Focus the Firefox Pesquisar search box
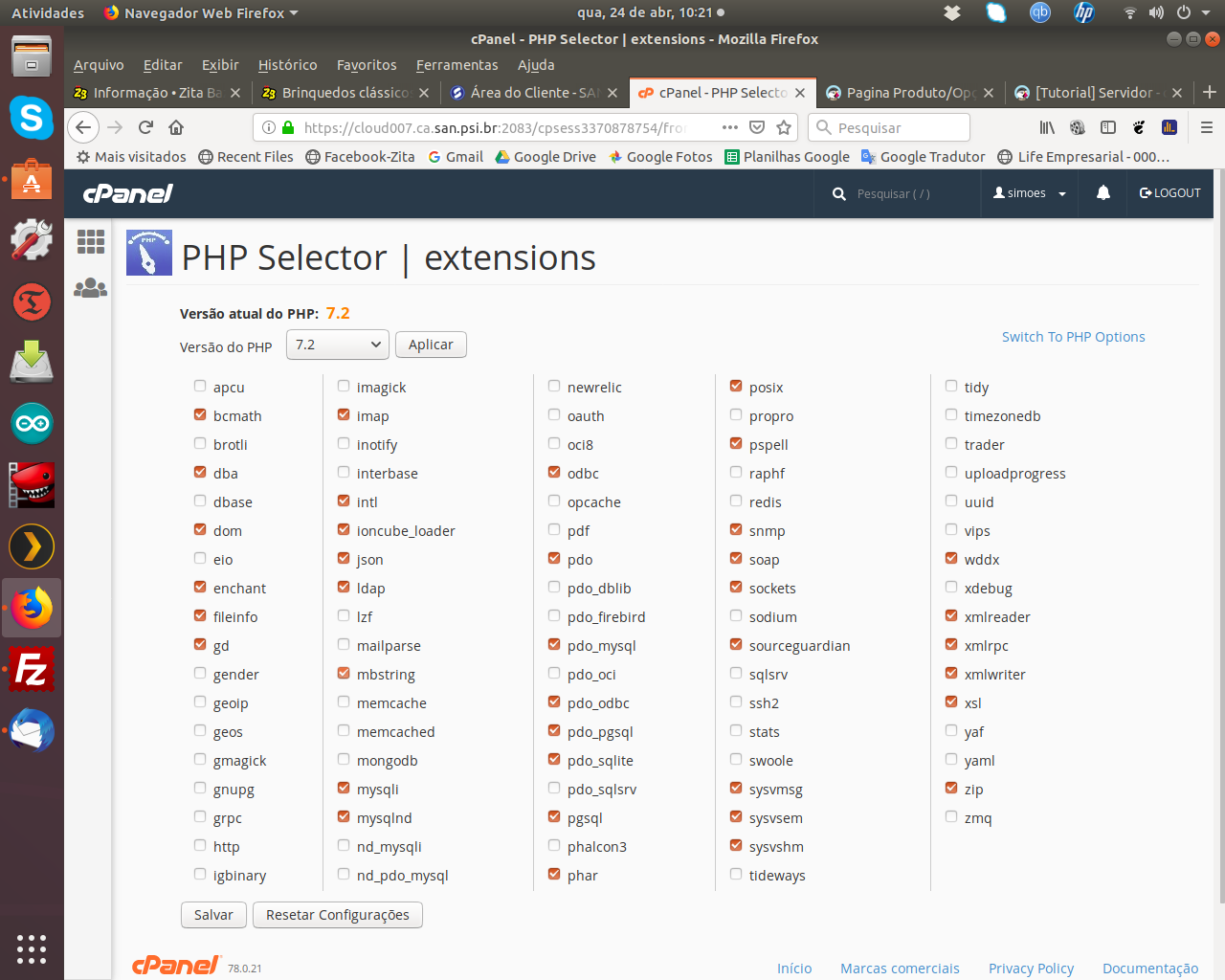The width and height of the screenshot is (1225, 980). (889, 127)
